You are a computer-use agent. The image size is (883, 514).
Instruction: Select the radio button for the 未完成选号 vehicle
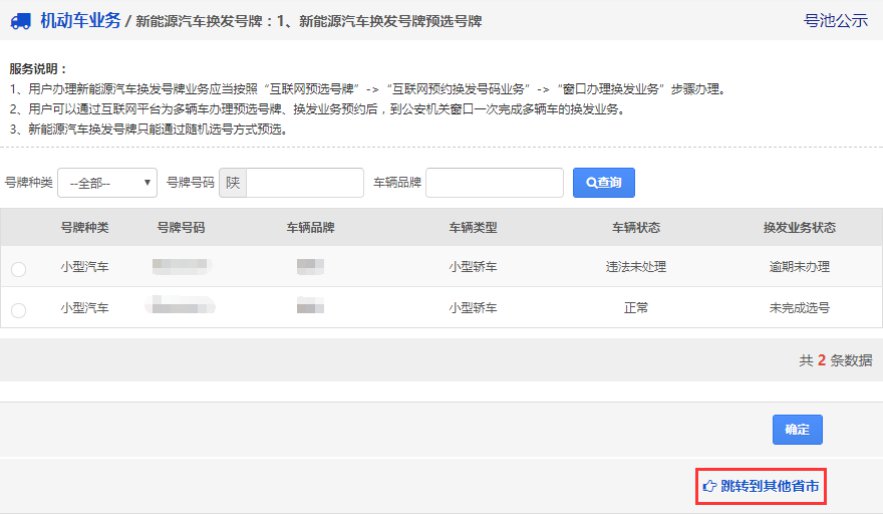pyautogui.click(x=18, y=310)
